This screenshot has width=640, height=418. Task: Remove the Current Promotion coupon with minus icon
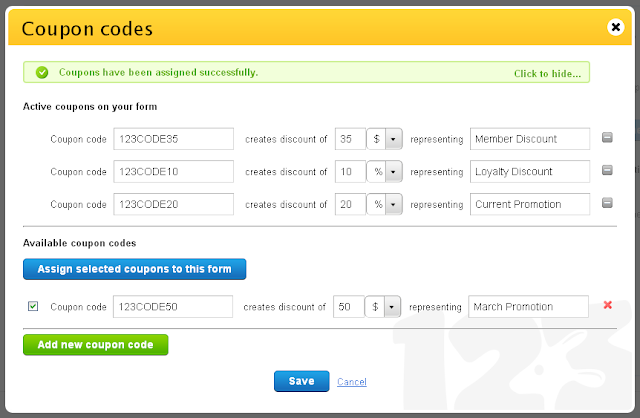coord(607,203)
